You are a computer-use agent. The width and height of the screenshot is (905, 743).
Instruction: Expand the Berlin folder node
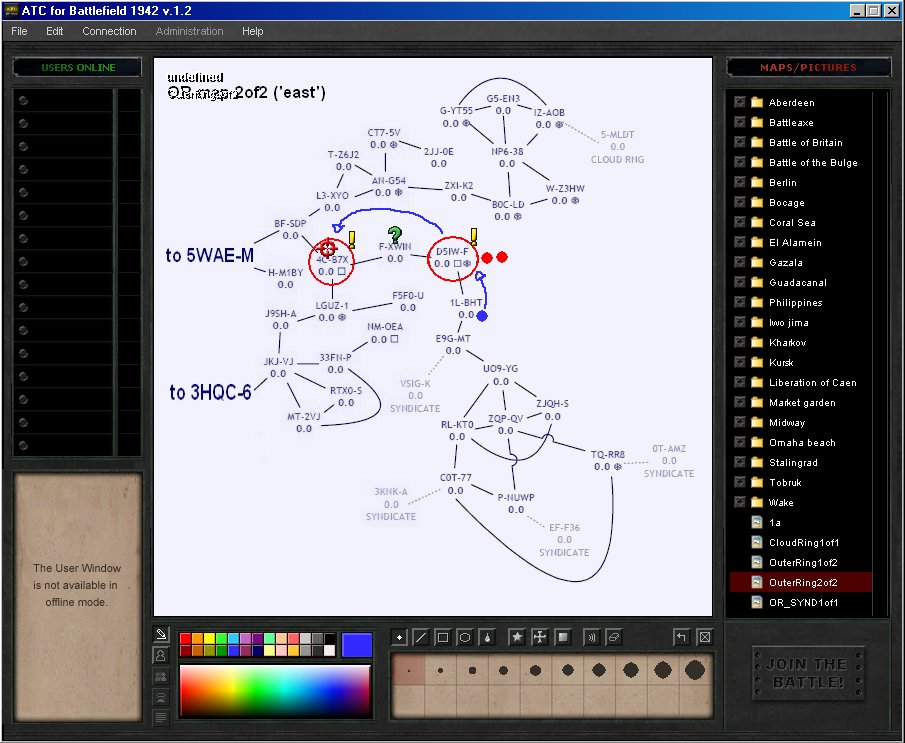(740, 182)
